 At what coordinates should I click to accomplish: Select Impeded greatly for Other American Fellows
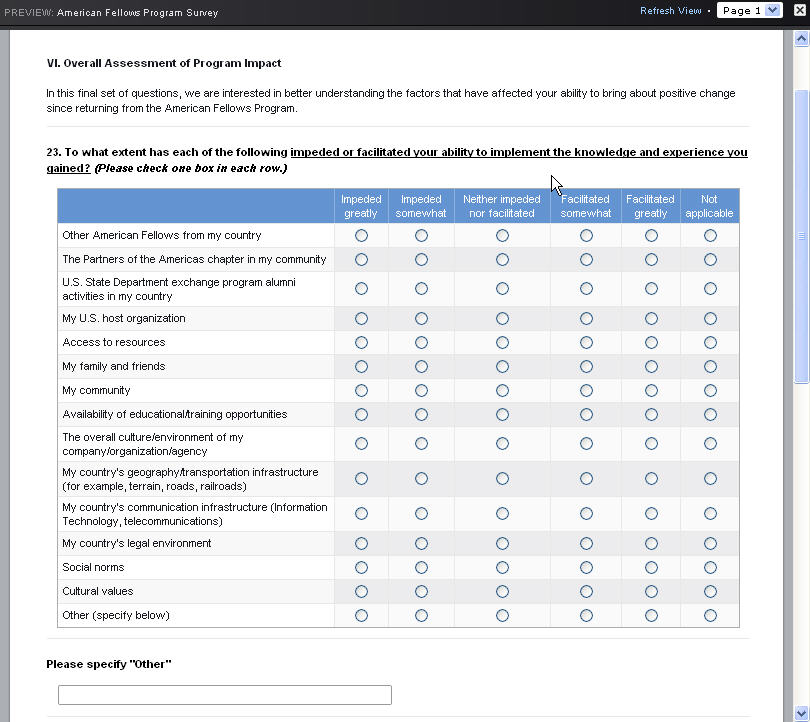pos(361,236)
